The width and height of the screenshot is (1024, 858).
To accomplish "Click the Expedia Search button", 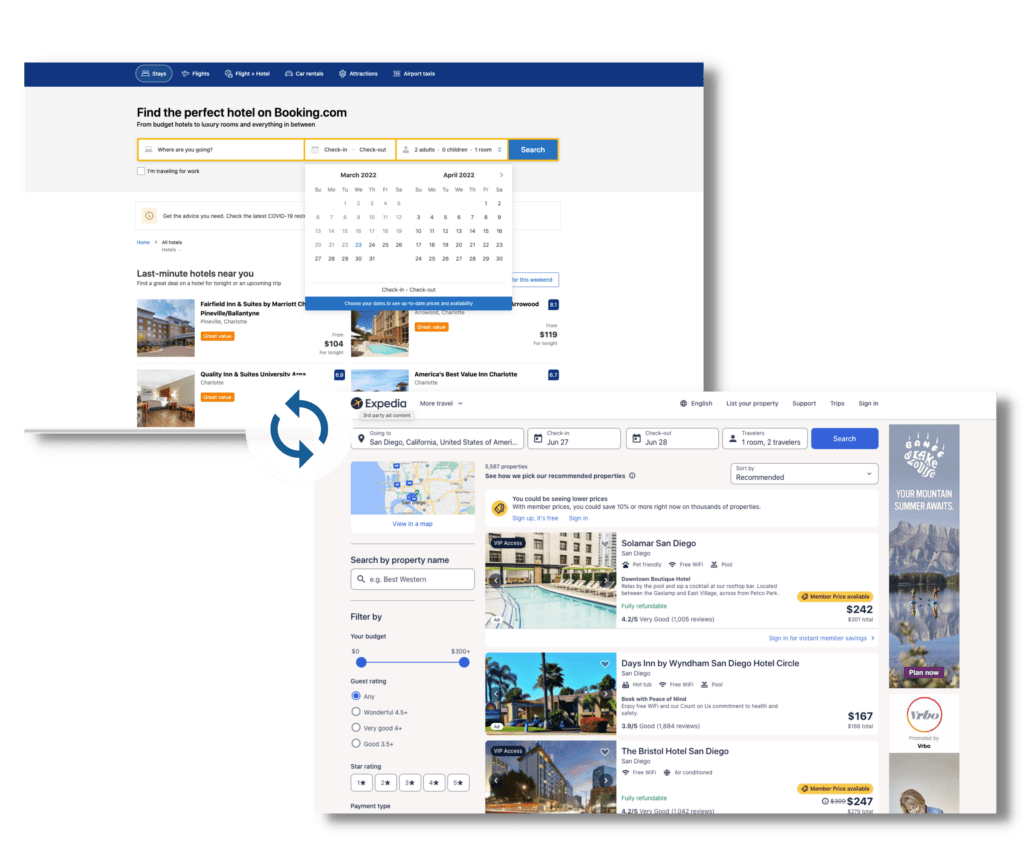I will coord(844,438).
